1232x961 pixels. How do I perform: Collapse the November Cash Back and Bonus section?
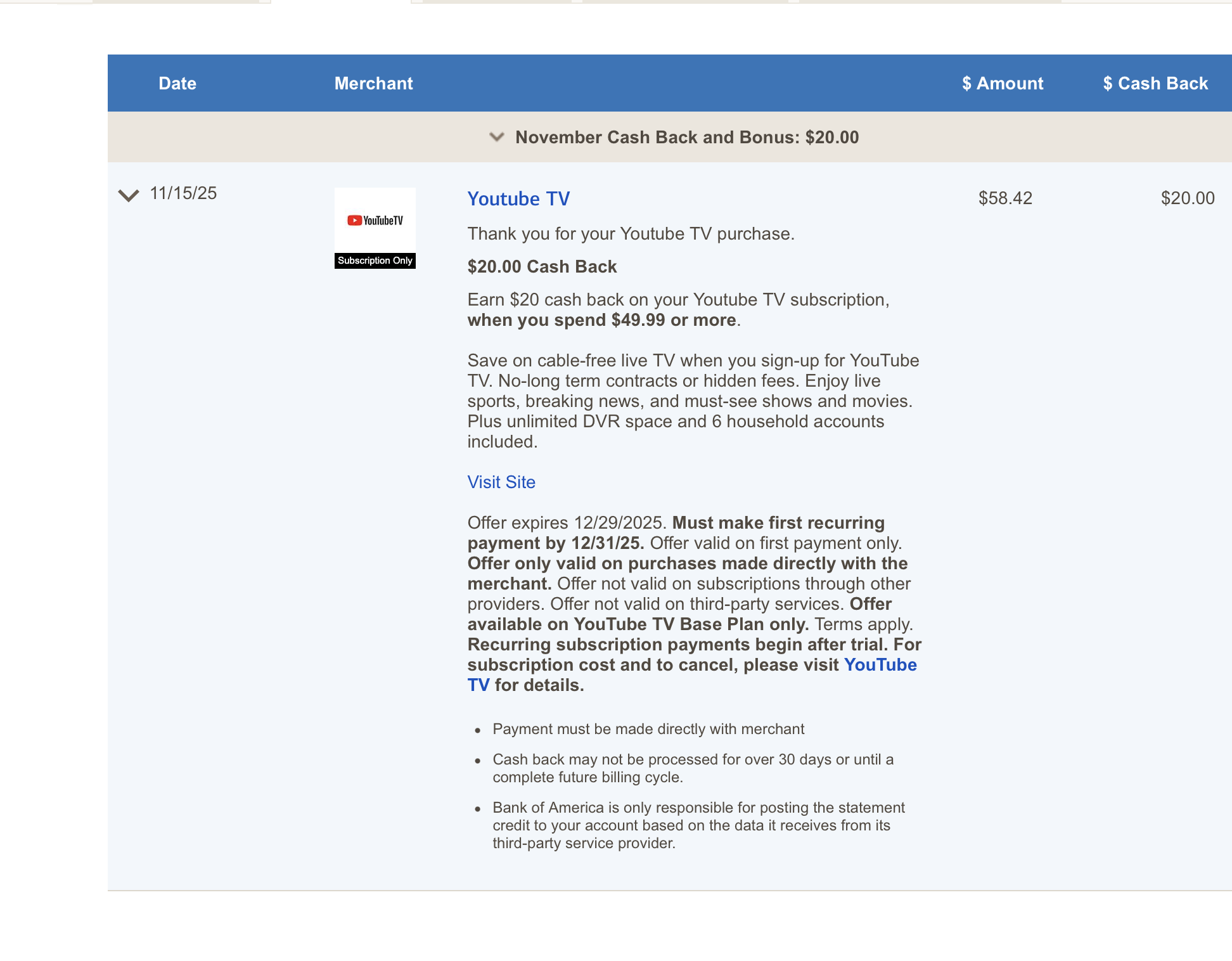(497, 137)
